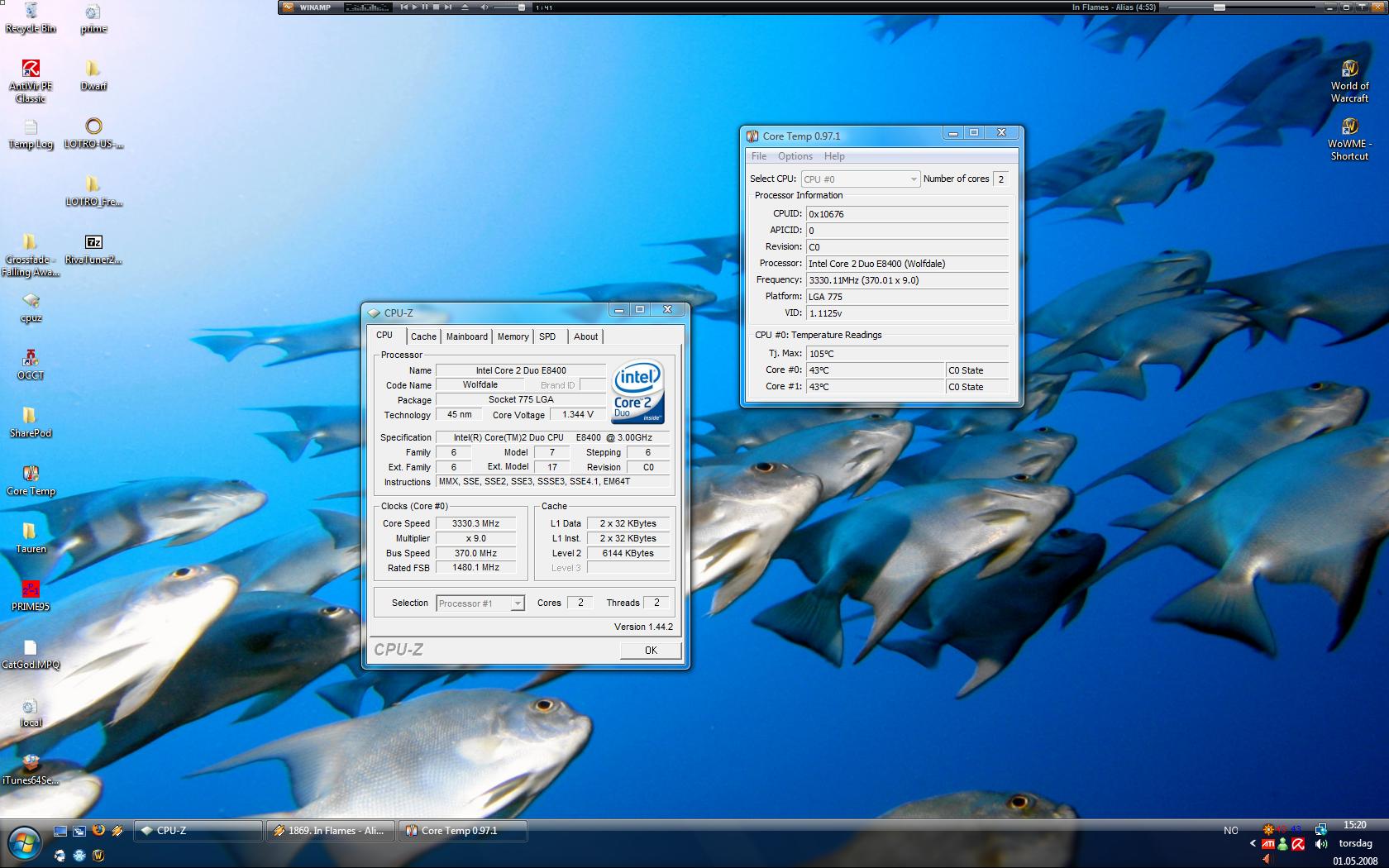
Task: Launch the OCCT desktop shortcut
Action: (31, 365)
